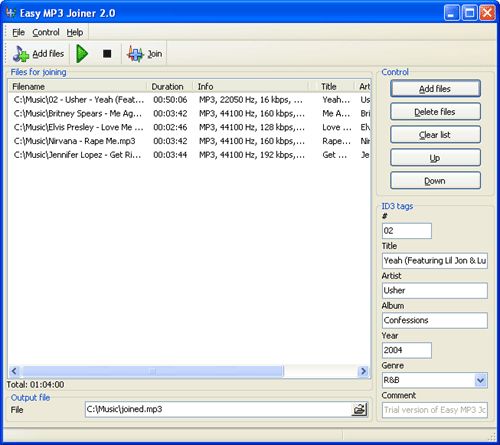Select the Elvis Presley file row
Screen dimensions: 500x445
pos(189,127)
